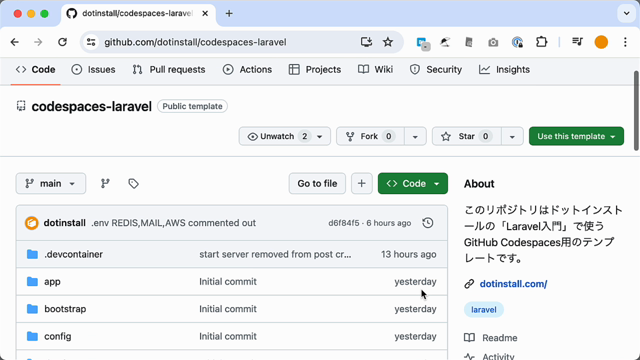This screenshot has width=640, height=360.
Task: Open the tags icon beside branches
Action: (133, 184)
